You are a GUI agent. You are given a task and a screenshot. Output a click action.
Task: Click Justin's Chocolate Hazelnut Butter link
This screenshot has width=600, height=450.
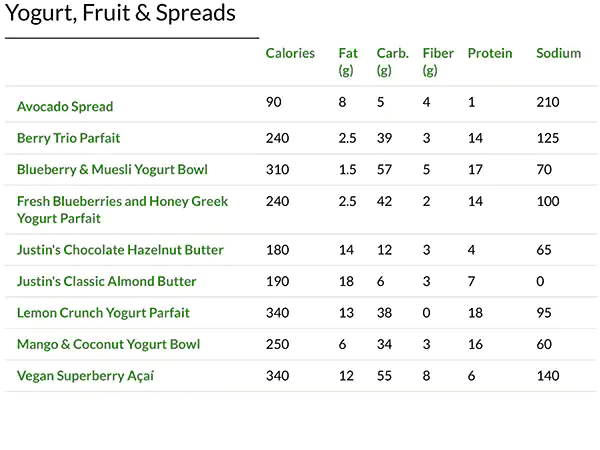120,250
